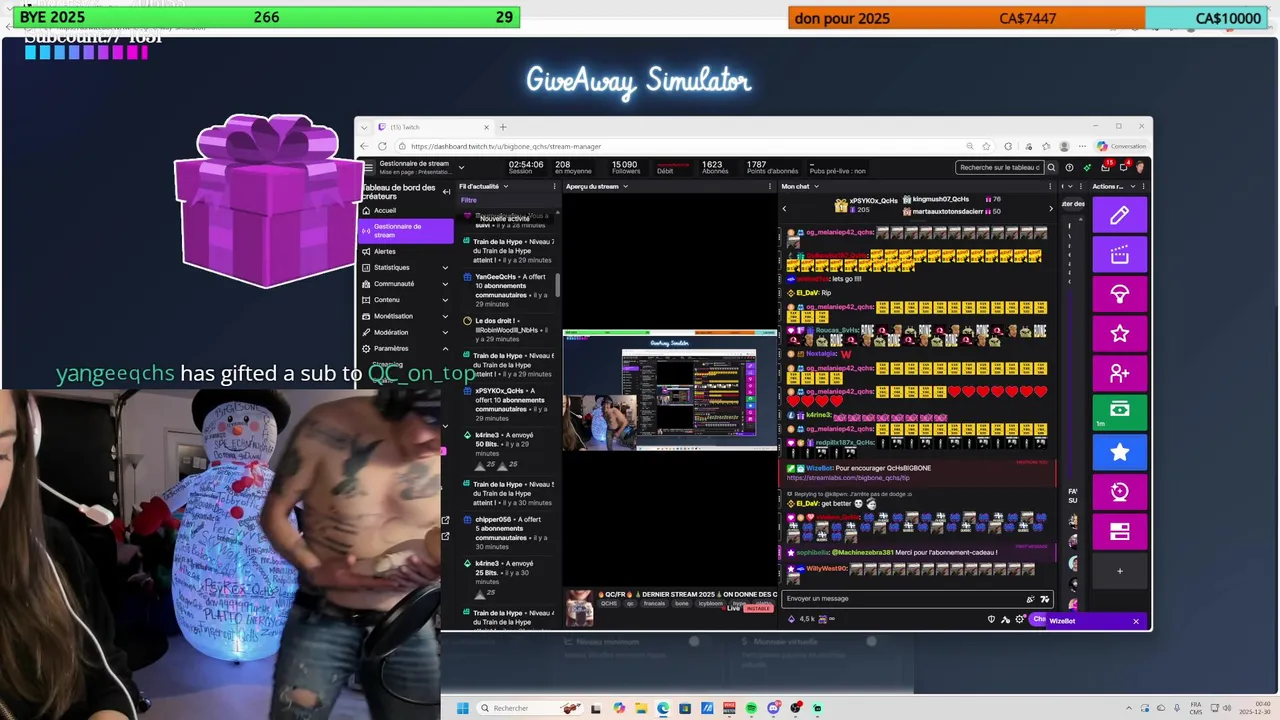Bookmark page with the star icon
This screenshot has width=1280, height=720.
point(986,146)
